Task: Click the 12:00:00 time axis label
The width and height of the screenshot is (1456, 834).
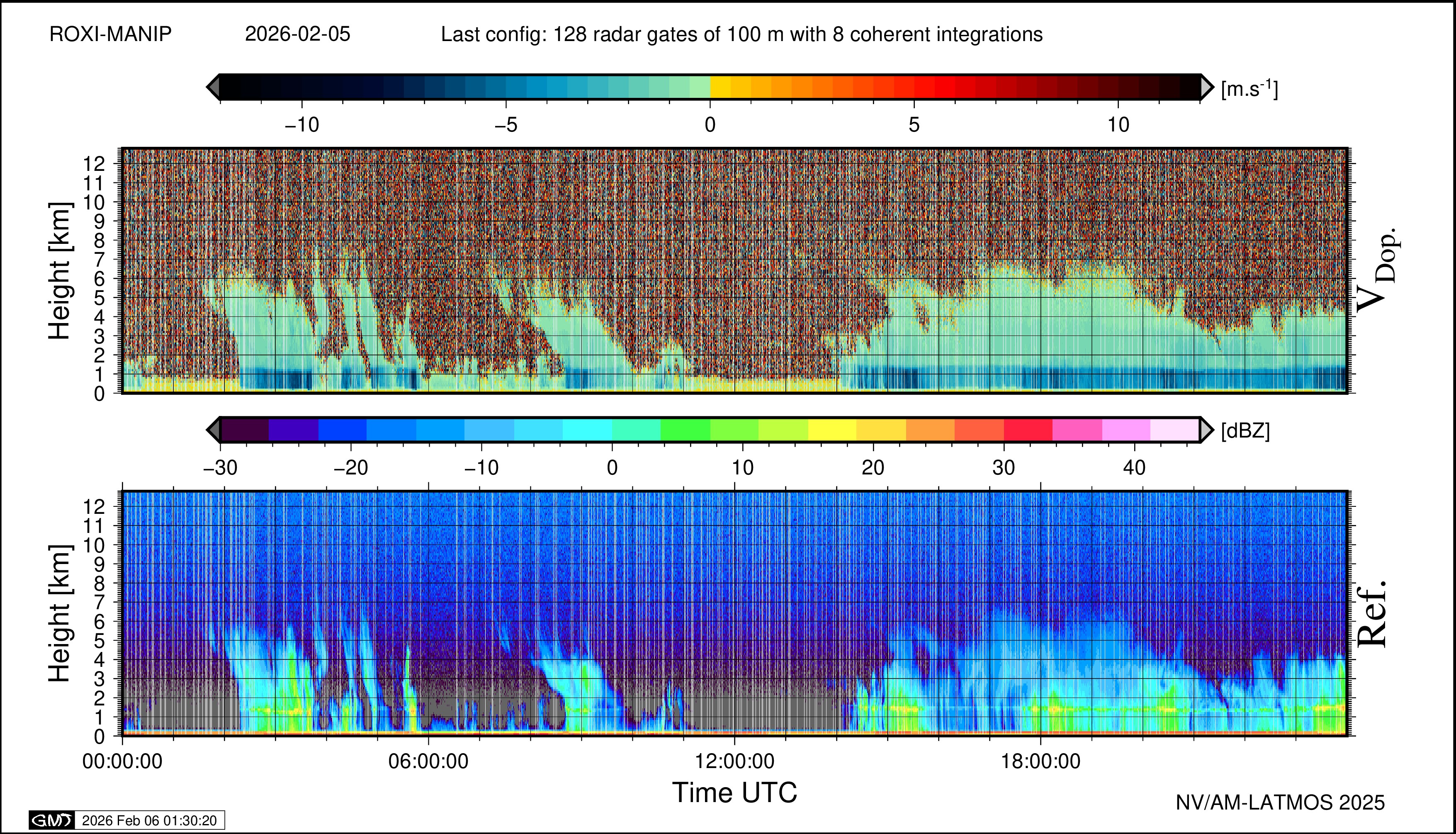Action: pos(734,761)
